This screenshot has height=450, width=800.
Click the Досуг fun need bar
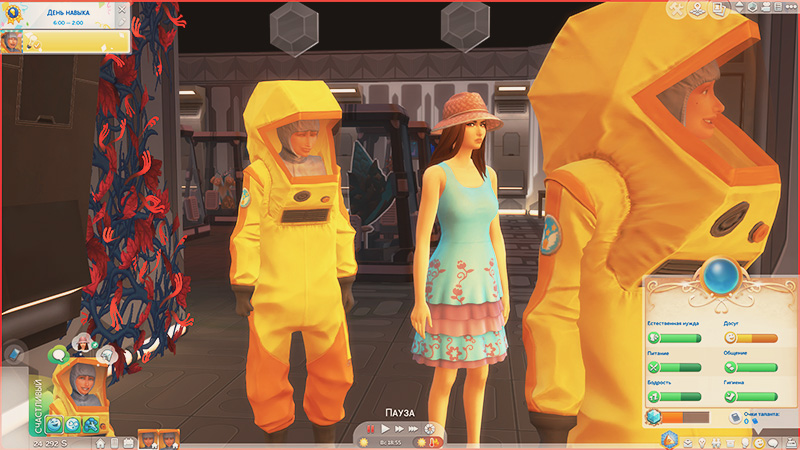(x=751, y=338)
